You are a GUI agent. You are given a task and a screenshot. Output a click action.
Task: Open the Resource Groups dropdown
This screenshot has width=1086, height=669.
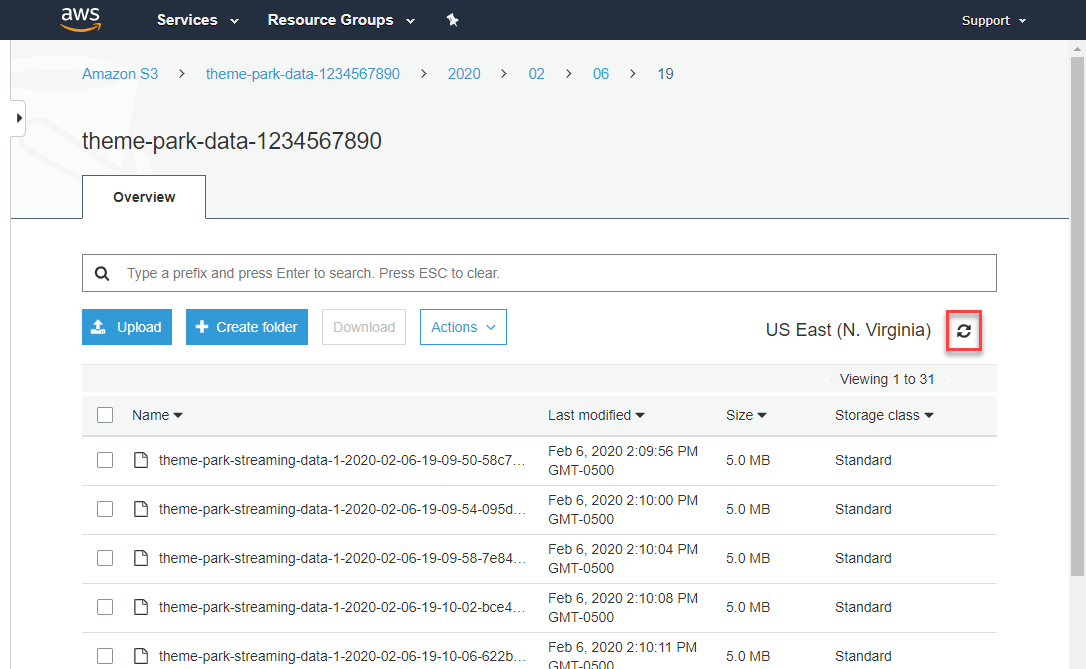341,20
